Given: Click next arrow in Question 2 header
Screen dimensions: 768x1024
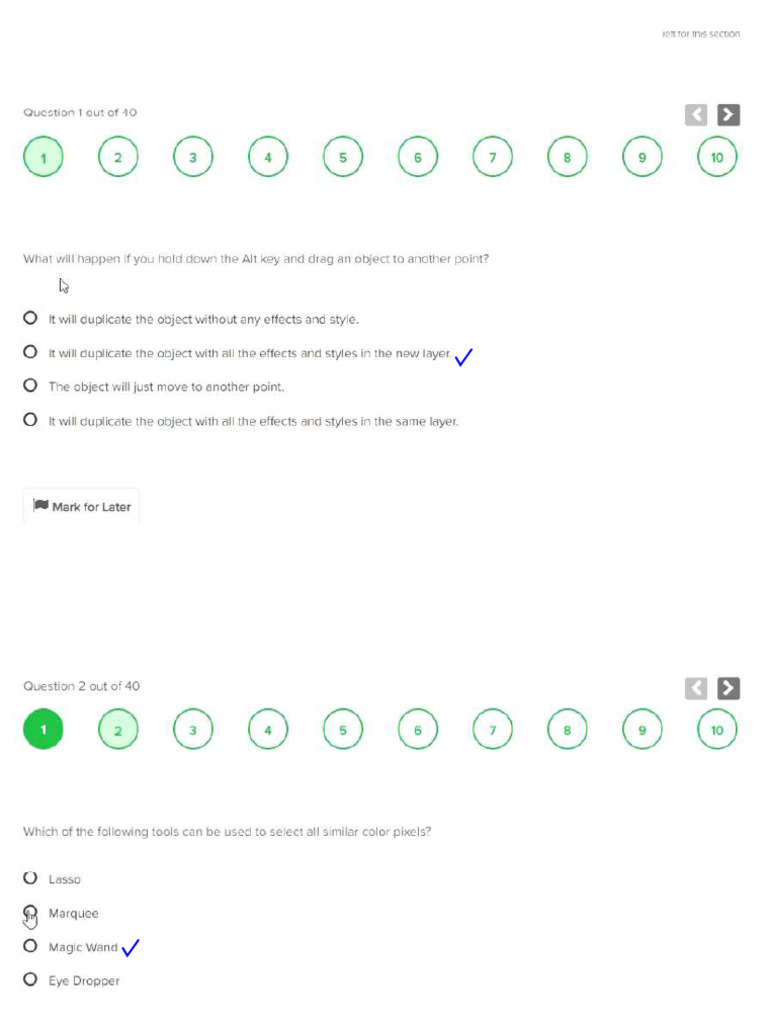Looking at the screenshot, I should coord(728,688).
